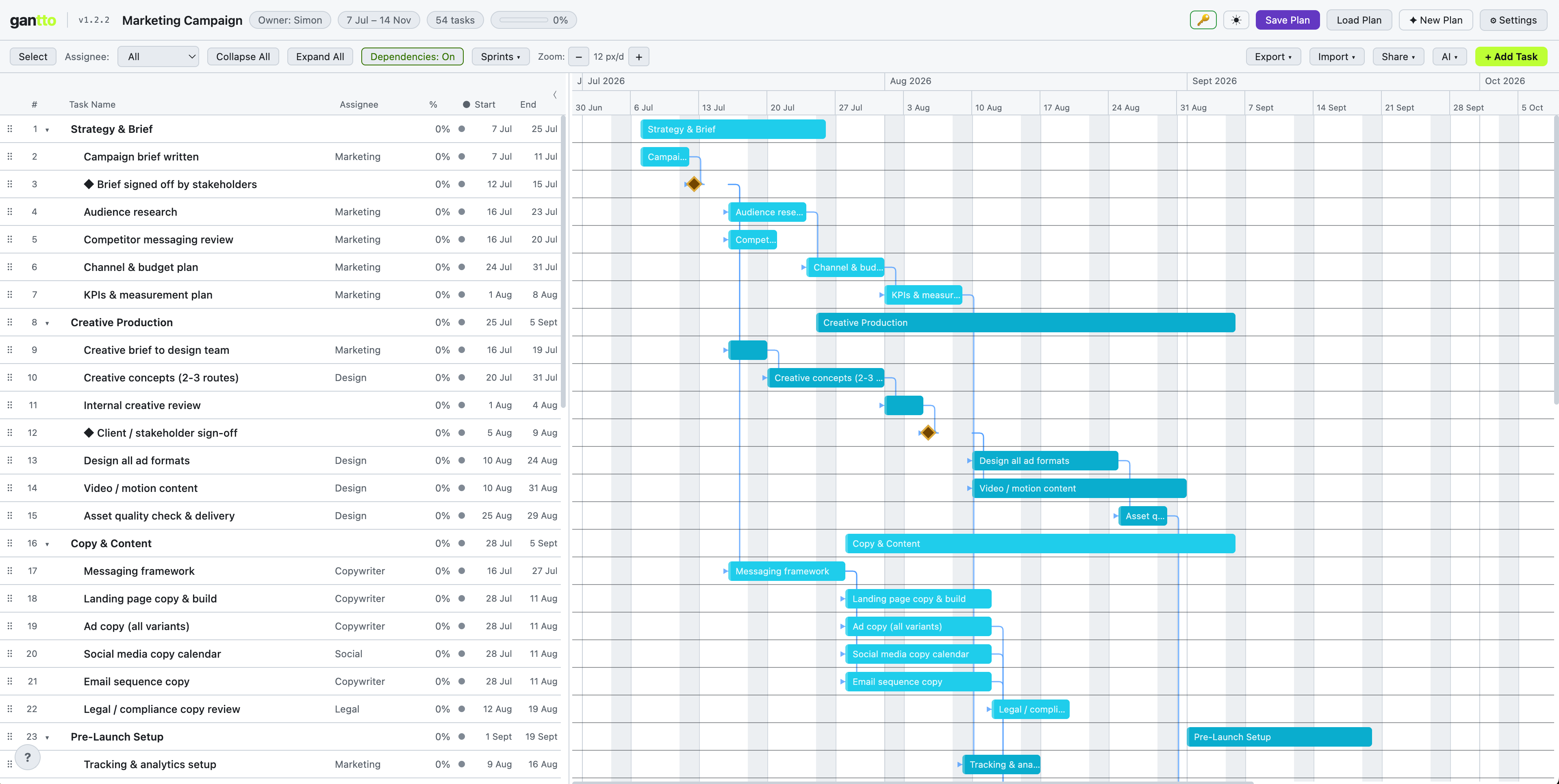Click drag handle of Strategy & Brief row

[10, 129]
